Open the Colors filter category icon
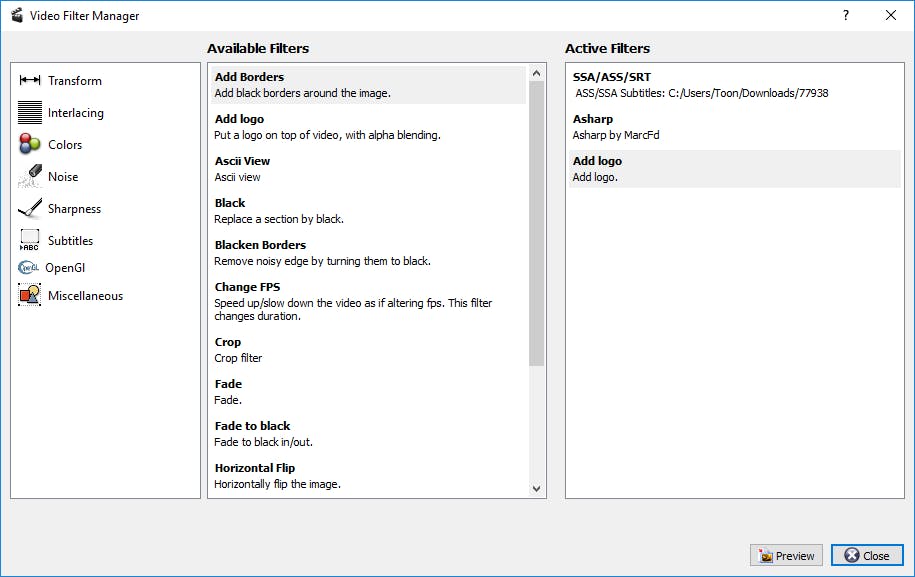 [x=30, y=145]
